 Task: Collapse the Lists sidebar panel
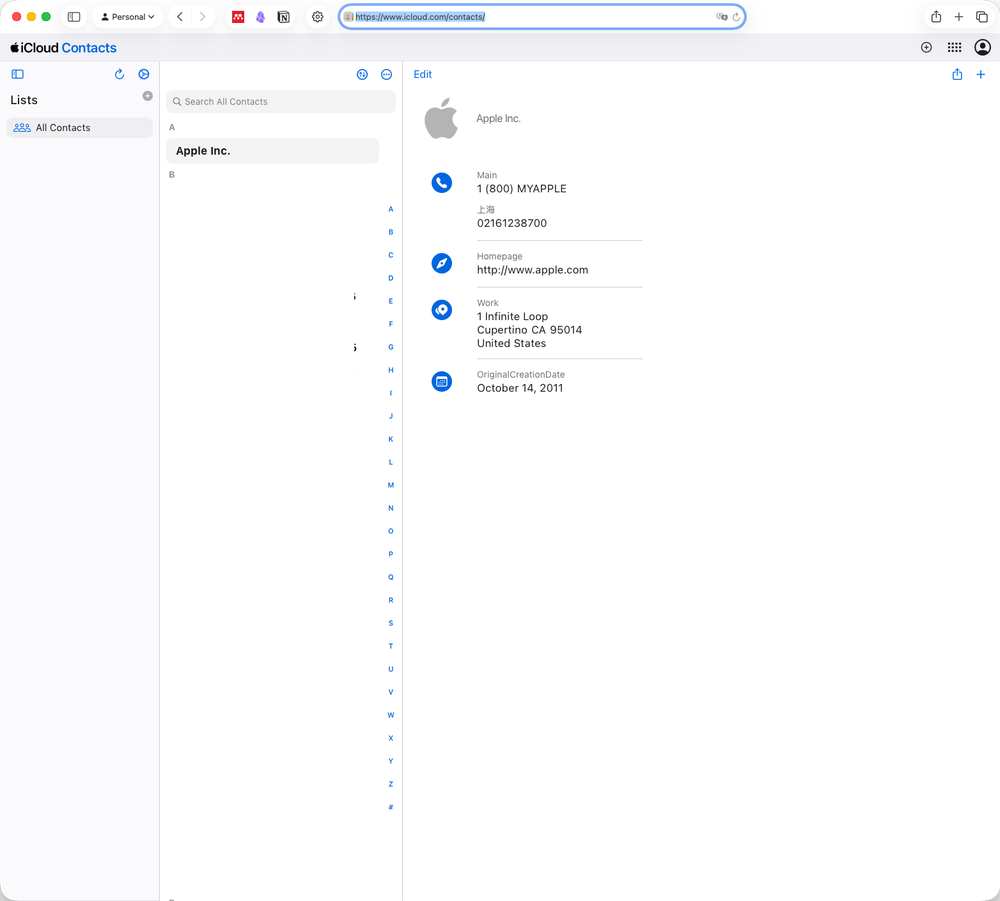tap(18, 75)
